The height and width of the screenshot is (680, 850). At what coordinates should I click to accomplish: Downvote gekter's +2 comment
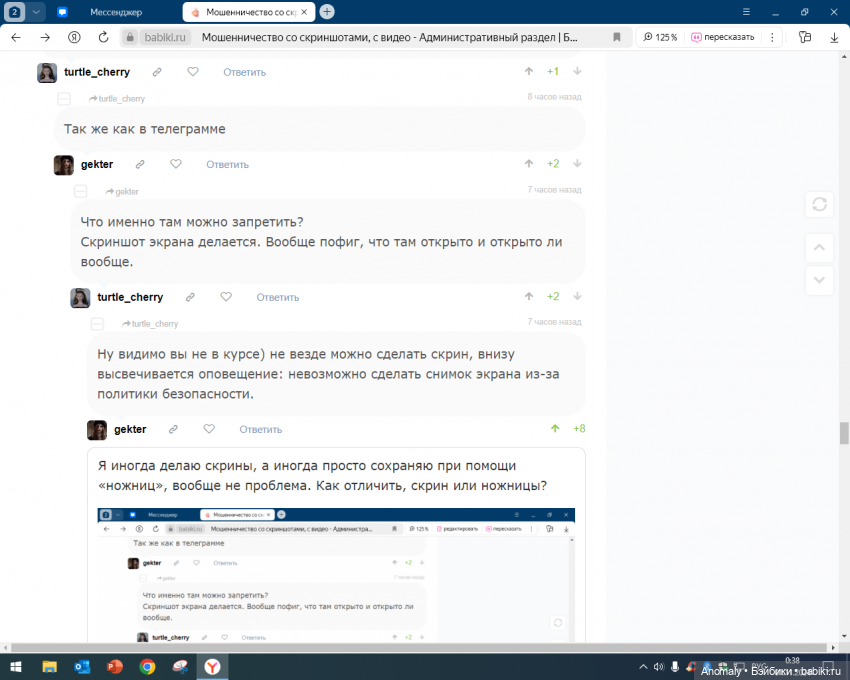pos(577,164)
